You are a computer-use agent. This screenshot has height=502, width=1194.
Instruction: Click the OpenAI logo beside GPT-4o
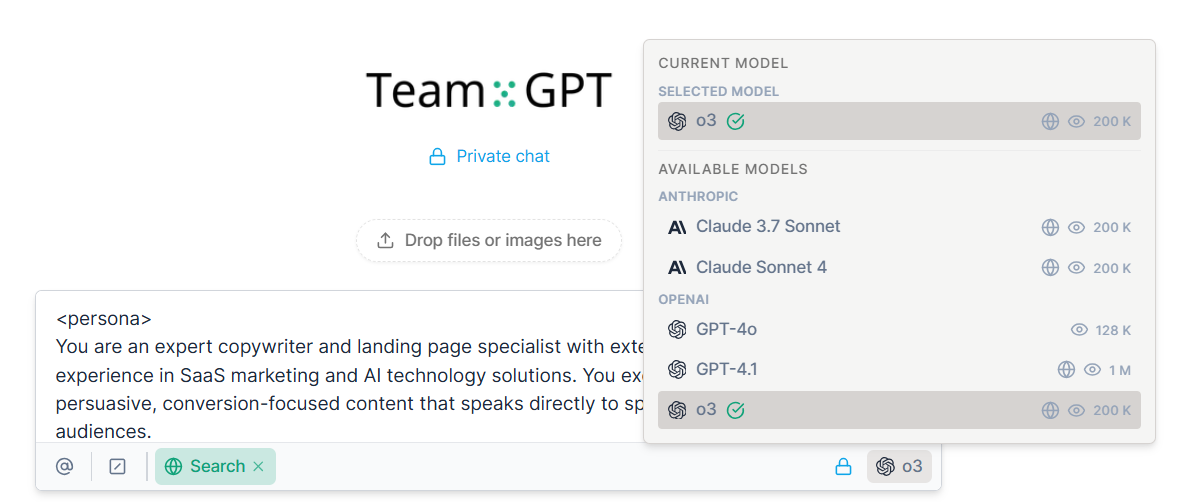677,330
